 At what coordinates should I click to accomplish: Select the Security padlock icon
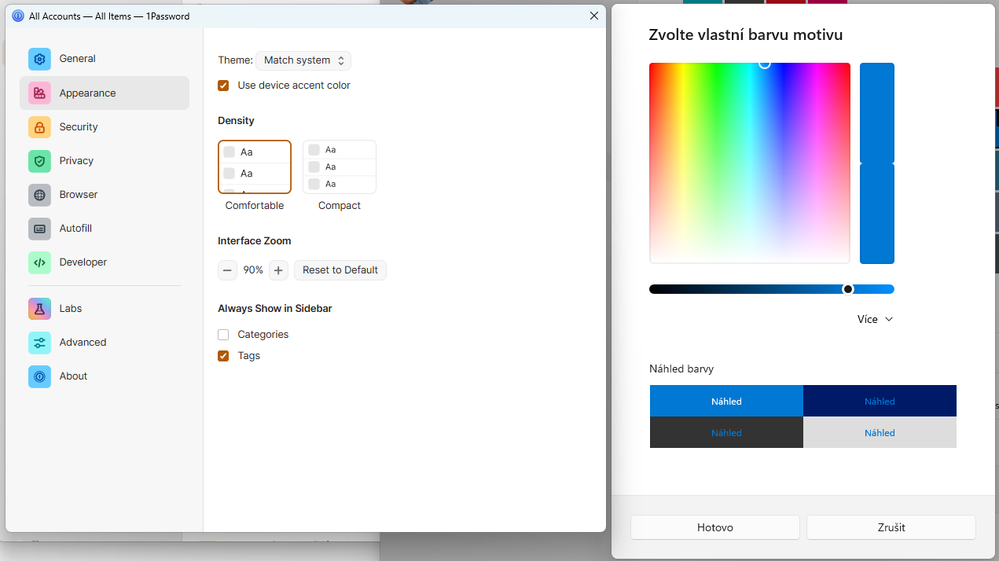(x=39, y=127)
